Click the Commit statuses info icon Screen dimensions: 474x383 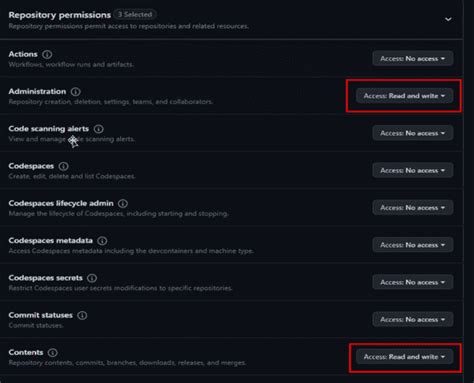point(82,315)
